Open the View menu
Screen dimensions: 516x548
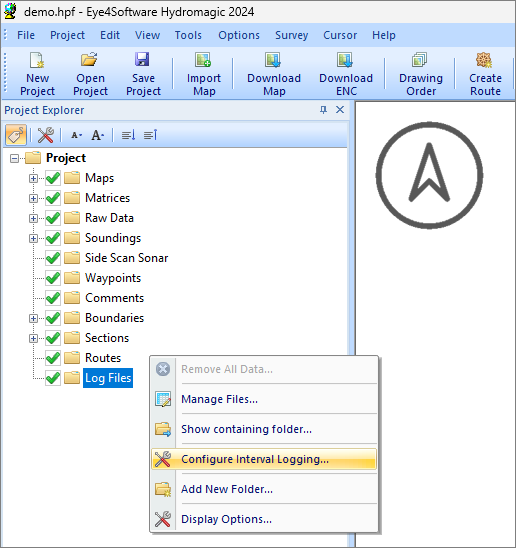(148, 35)
